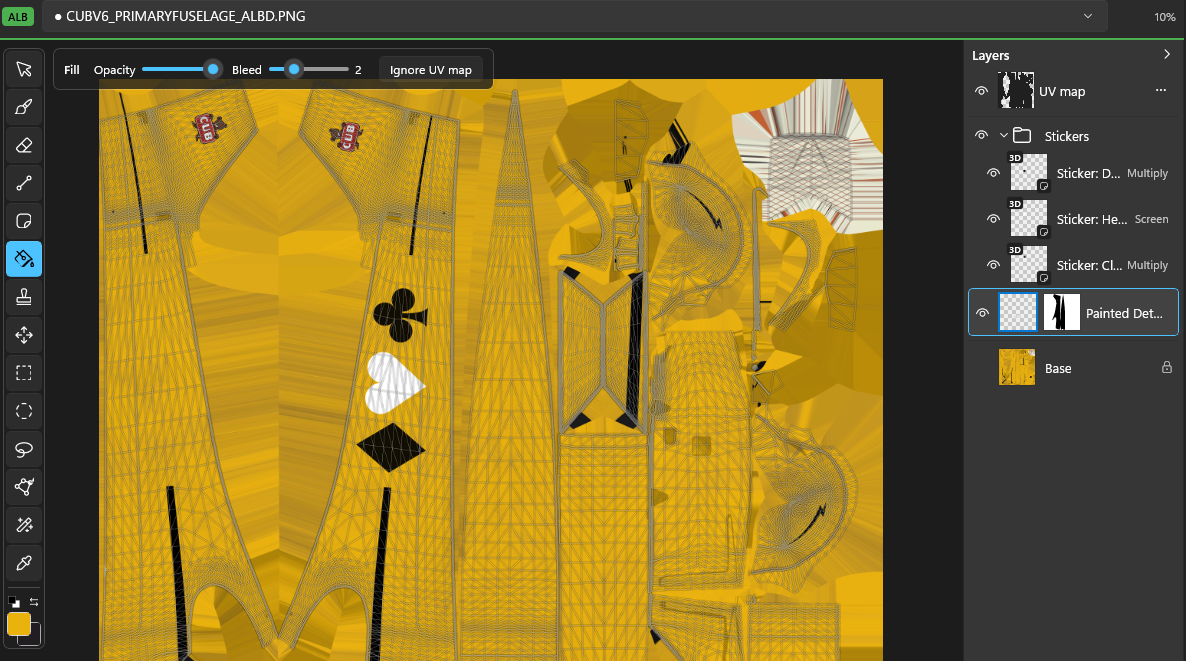Select the Rectangular selection tool
1186x661 pixels.
[23, 373]
